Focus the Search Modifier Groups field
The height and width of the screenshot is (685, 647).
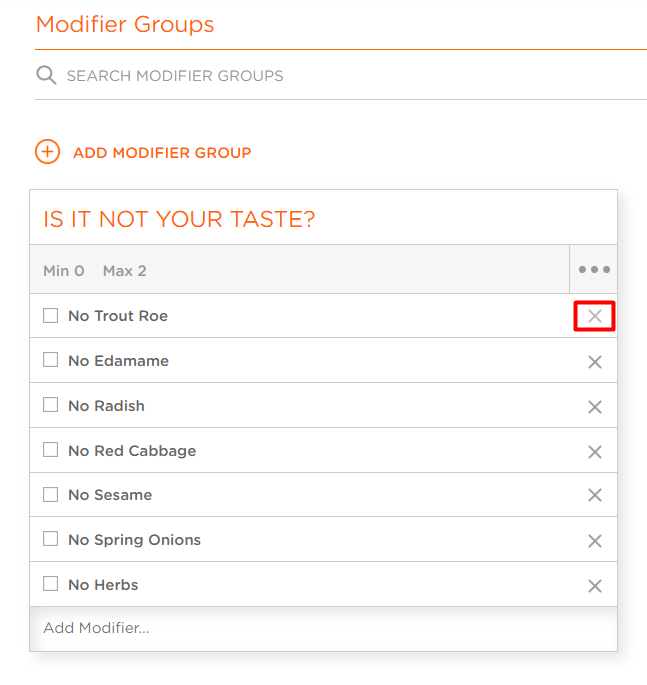pyautogui.click(x=341, y=76)
